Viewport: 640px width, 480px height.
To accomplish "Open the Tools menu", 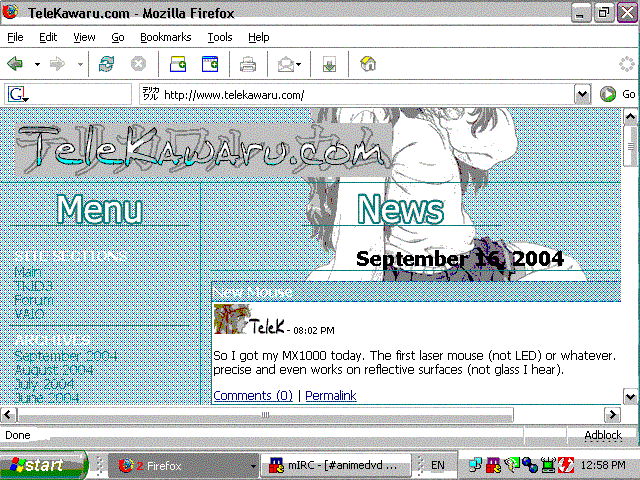I will point(219,37).
